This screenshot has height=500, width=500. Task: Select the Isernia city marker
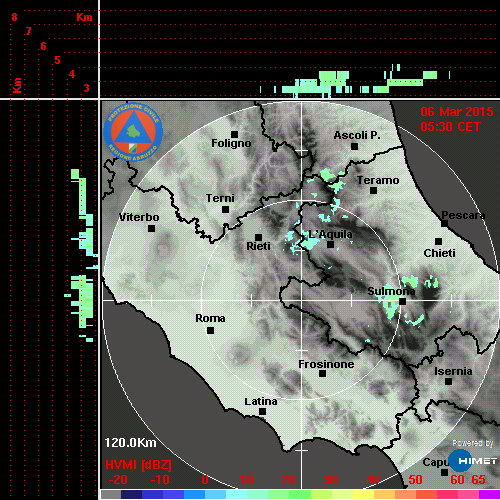coord(449,381)
